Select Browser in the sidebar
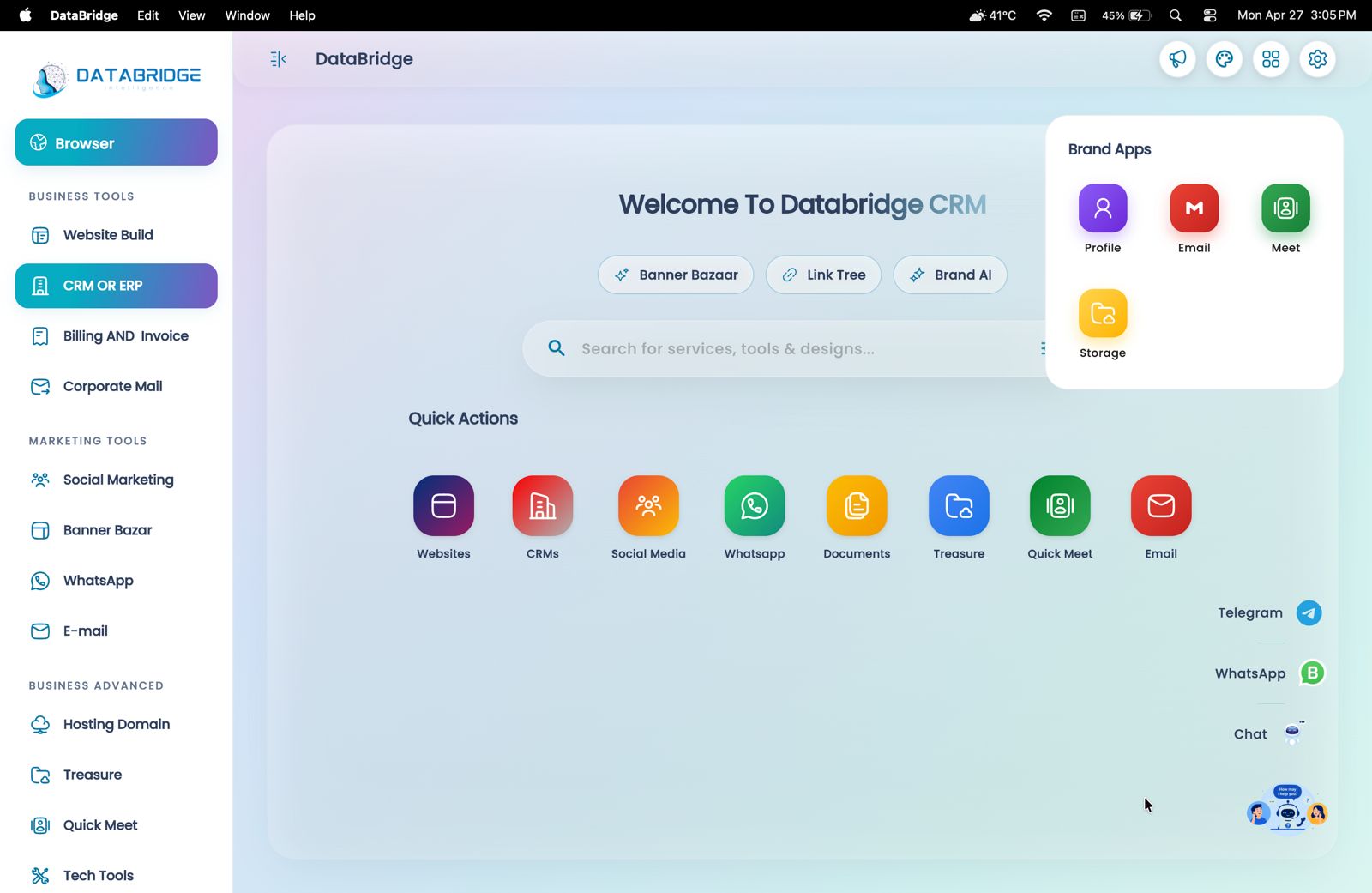The image size is (1372, 893). pyautogui.click(x=117, y=142)
